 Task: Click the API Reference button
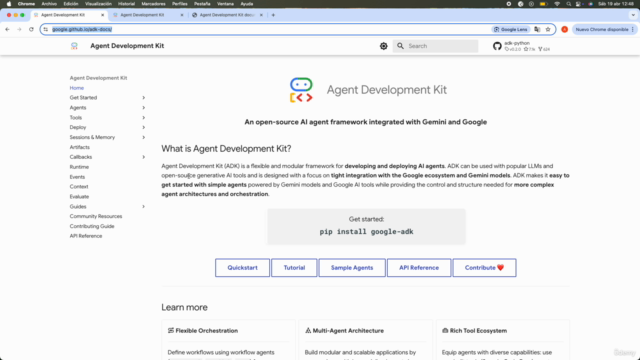tap(419, 268)
